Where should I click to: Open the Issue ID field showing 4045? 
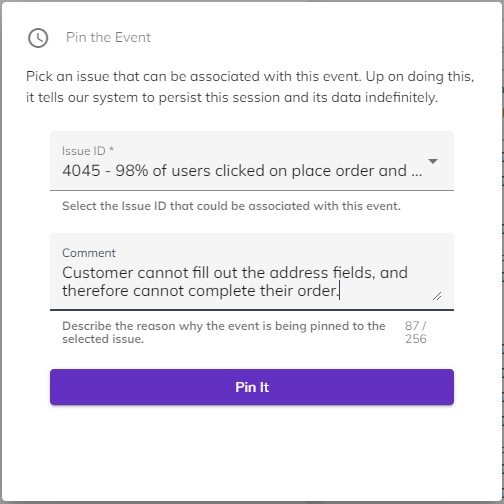click(252, 161)
